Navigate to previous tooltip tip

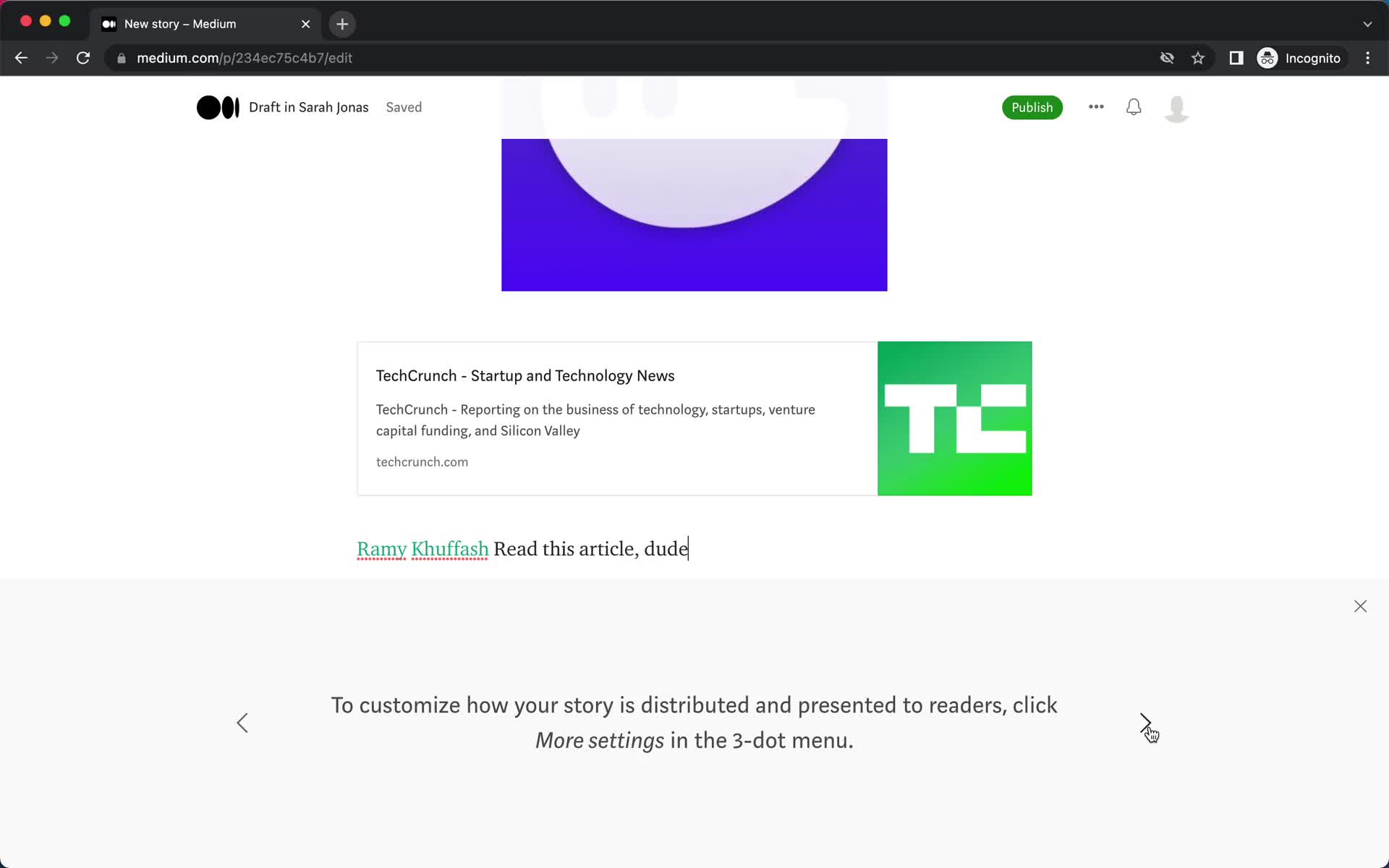click(x=243, y=721)
